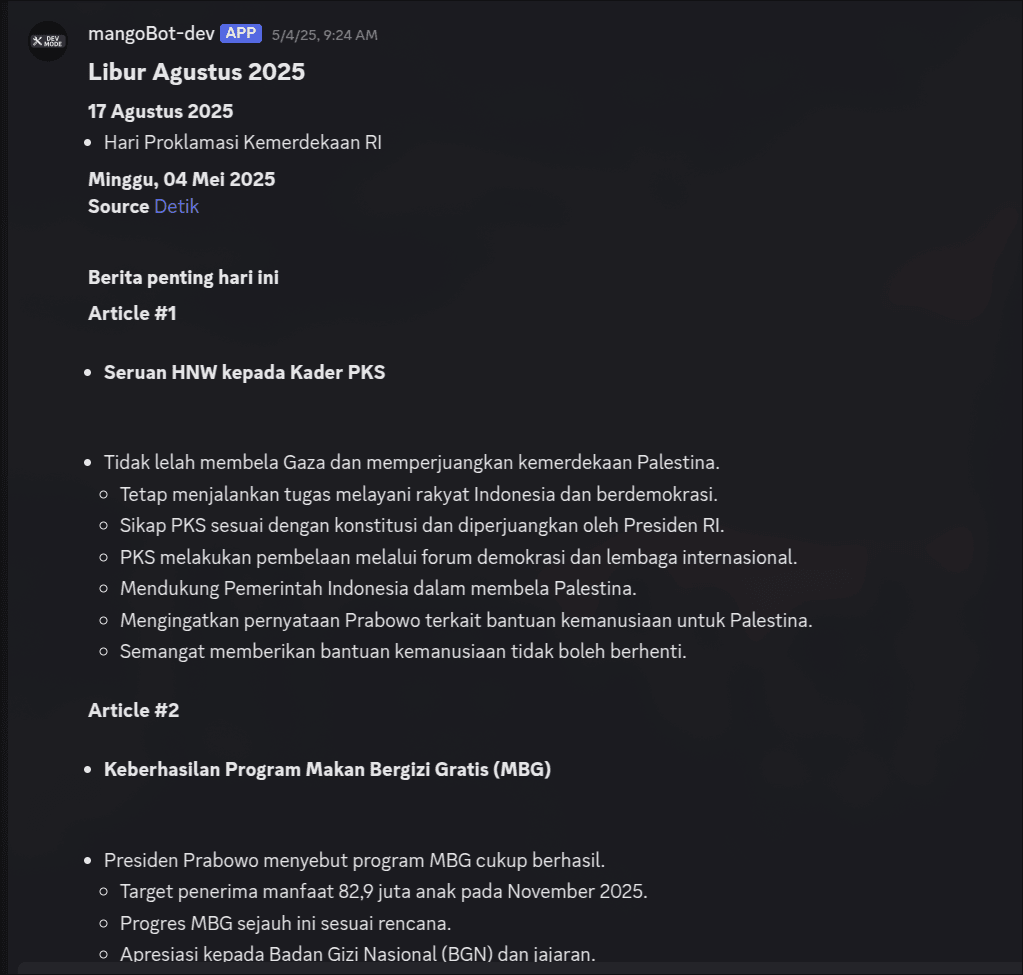Click the "Libur Agustus 2025" heading

coord(196,72)
